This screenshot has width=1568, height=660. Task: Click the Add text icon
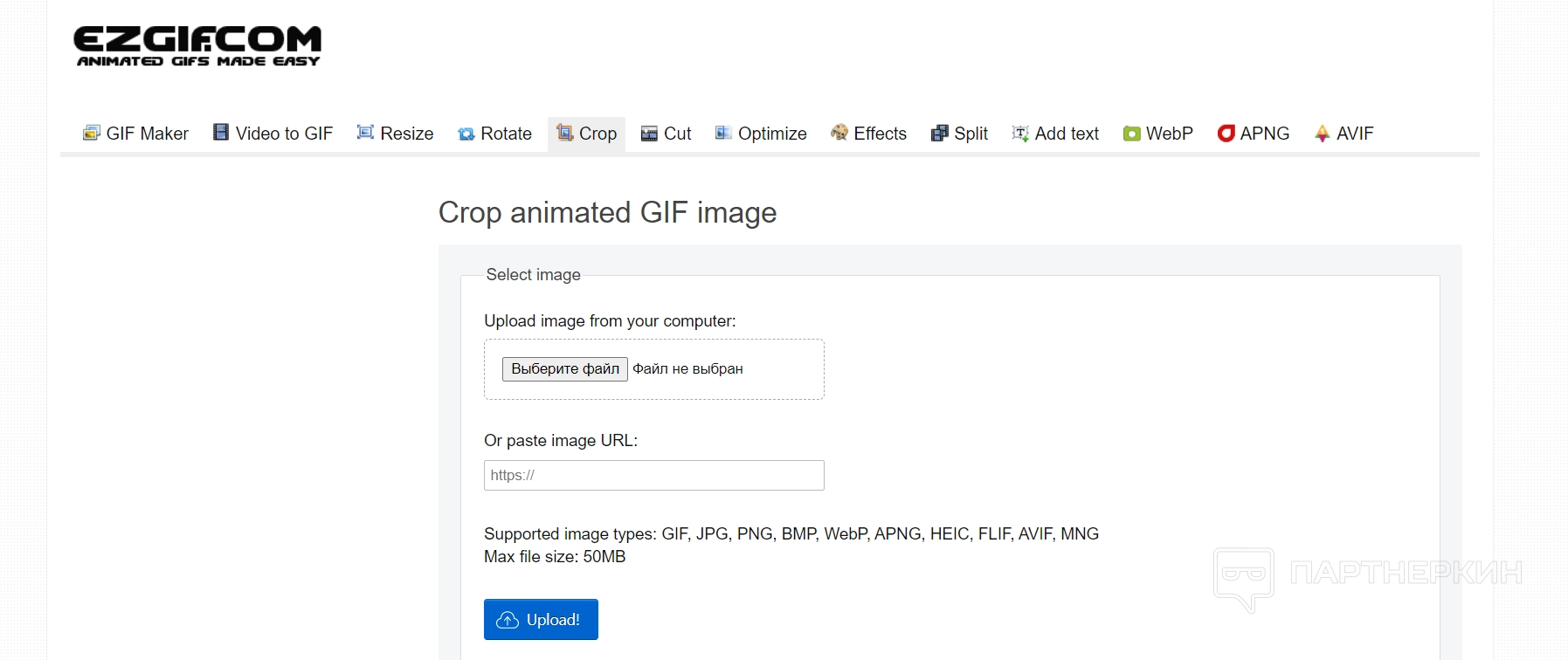pos(1020,134)
